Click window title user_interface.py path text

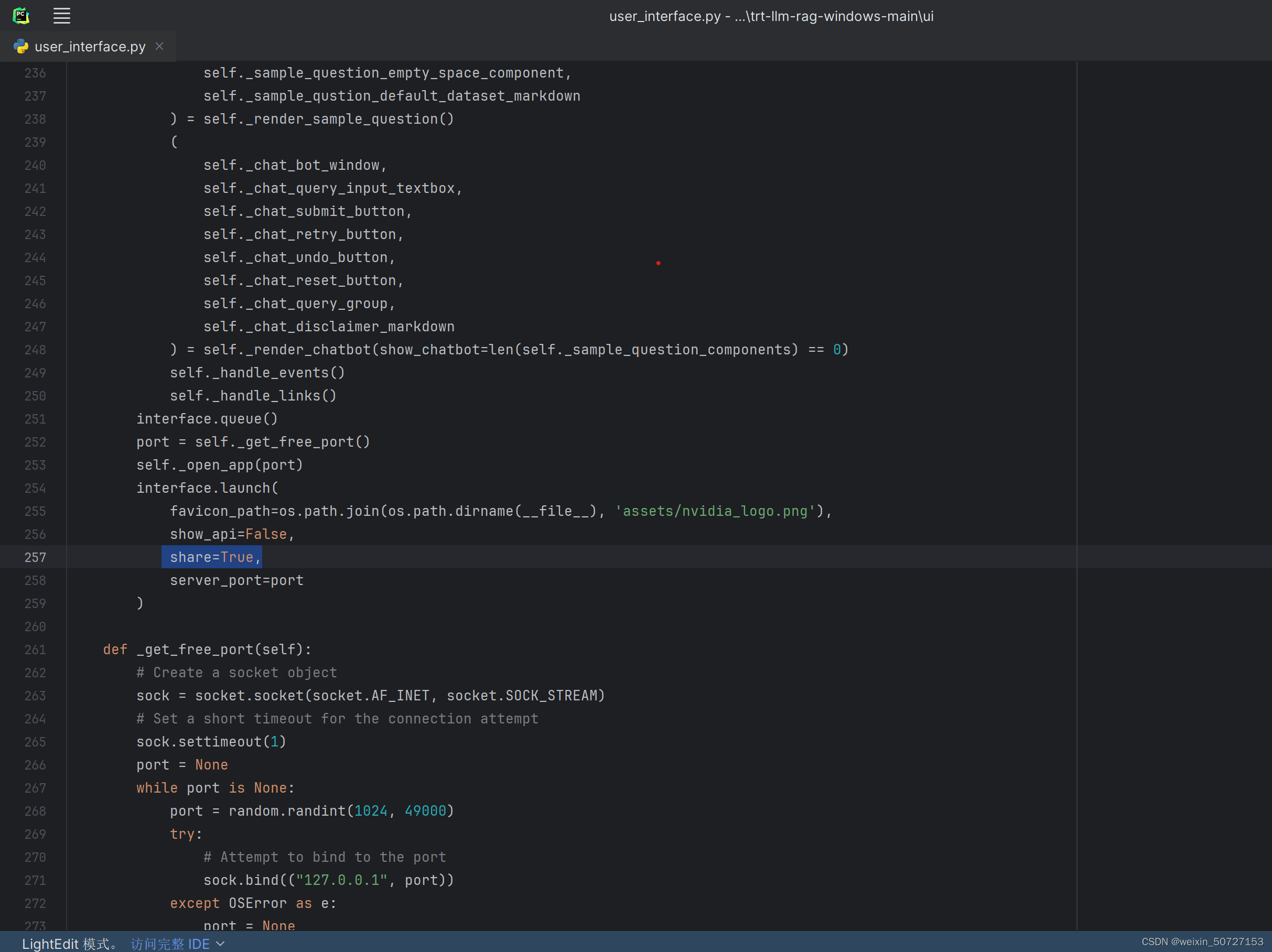pos(771,16)
